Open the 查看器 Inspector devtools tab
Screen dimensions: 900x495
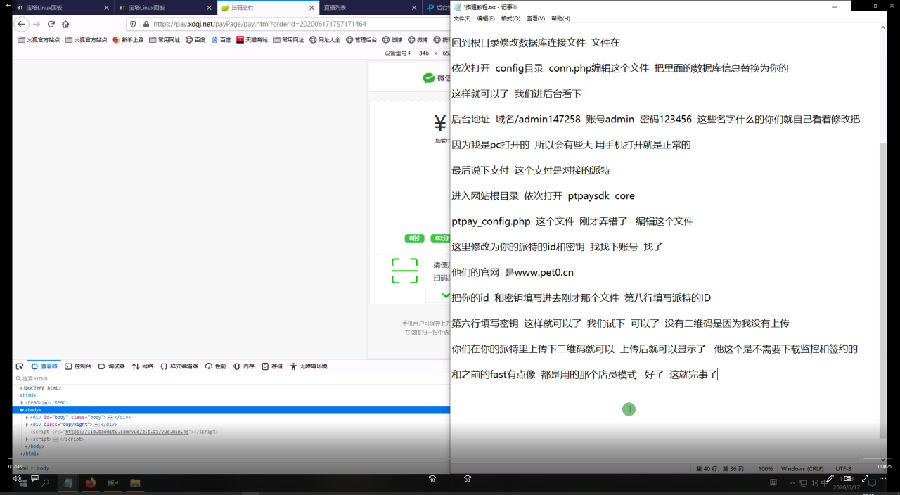pos(45,366)
